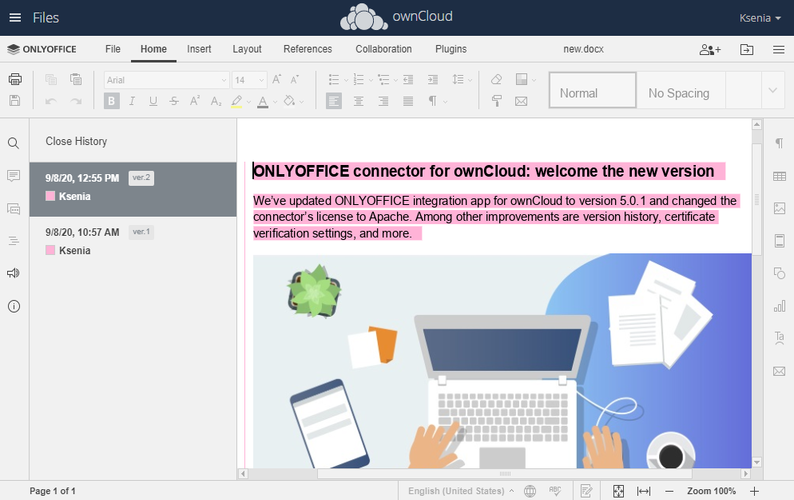Click the increase indent icon
This screenshot has width=794, height=500.
[433, 80]
